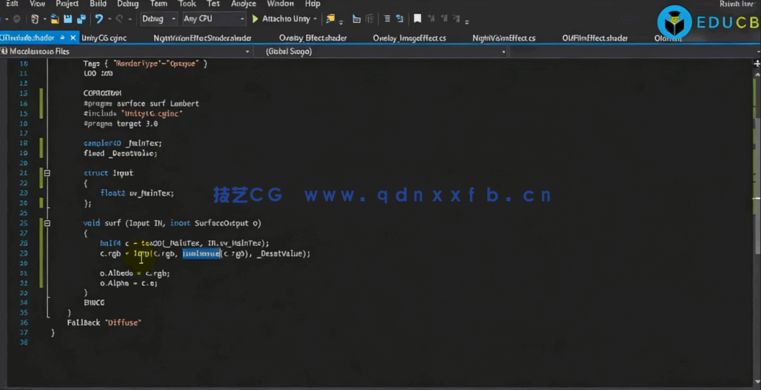
Task: Click the Tags RenderType Opaque line
Action: pos(145,64)
